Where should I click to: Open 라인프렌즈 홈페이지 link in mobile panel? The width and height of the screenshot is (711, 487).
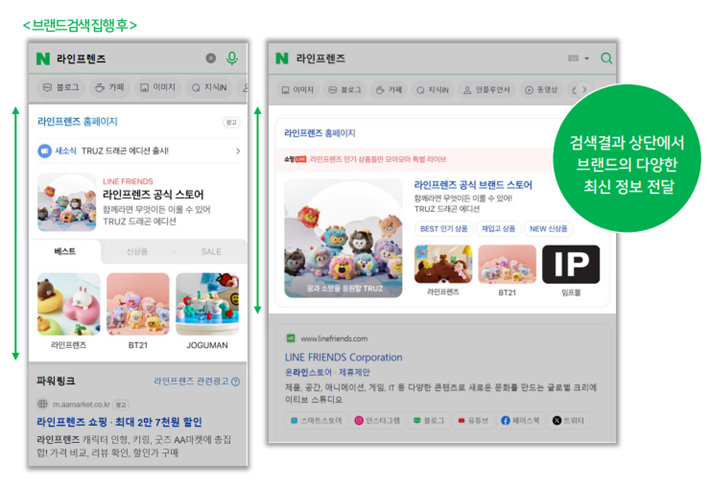(x=77, y=122)
